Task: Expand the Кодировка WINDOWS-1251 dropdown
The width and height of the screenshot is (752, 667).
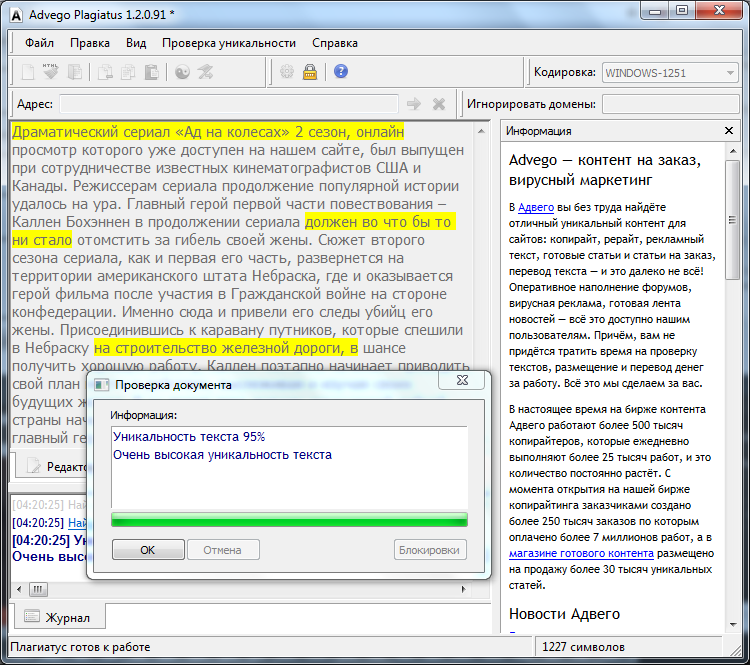Action: 670,73
